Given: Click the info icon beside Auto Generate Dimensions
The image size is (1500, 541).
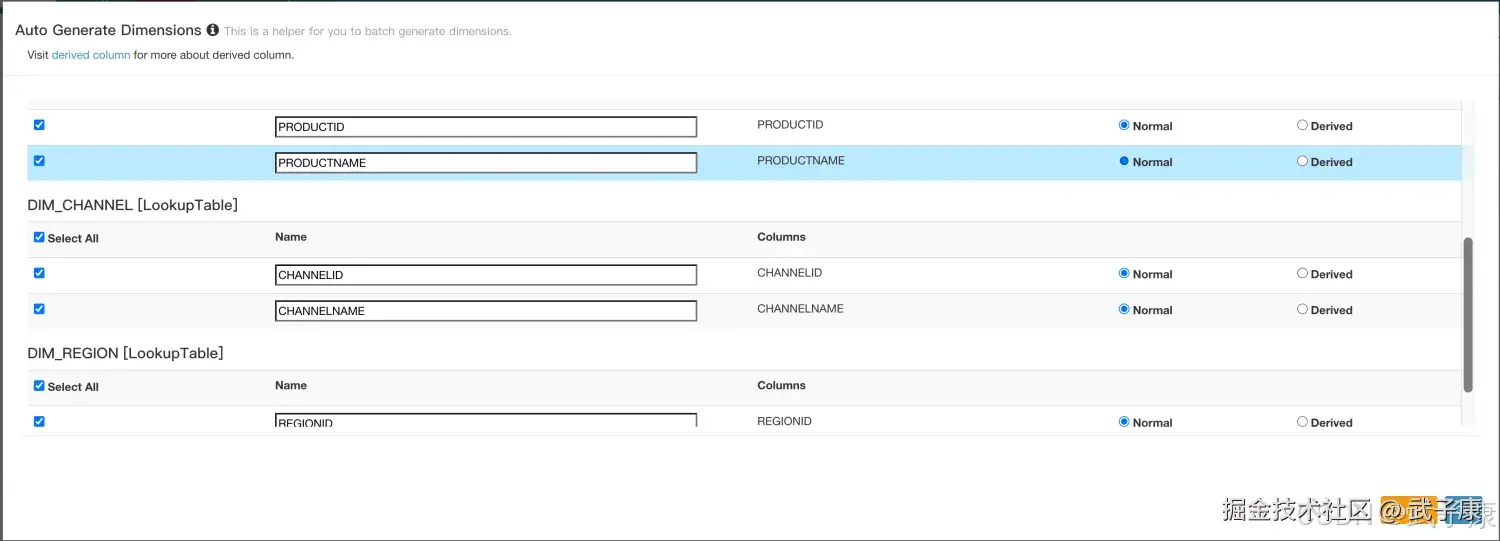Looking at the screenshot, I should click(x=212, y=30).
